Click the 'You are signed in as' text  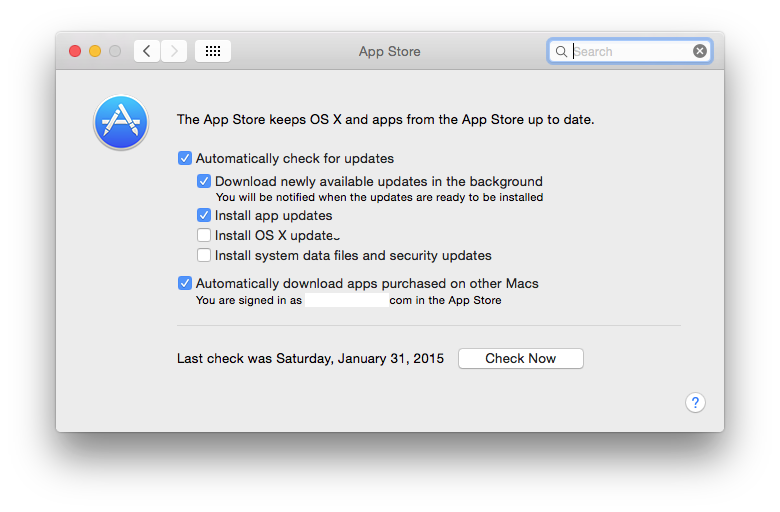(x=249, y=301)
